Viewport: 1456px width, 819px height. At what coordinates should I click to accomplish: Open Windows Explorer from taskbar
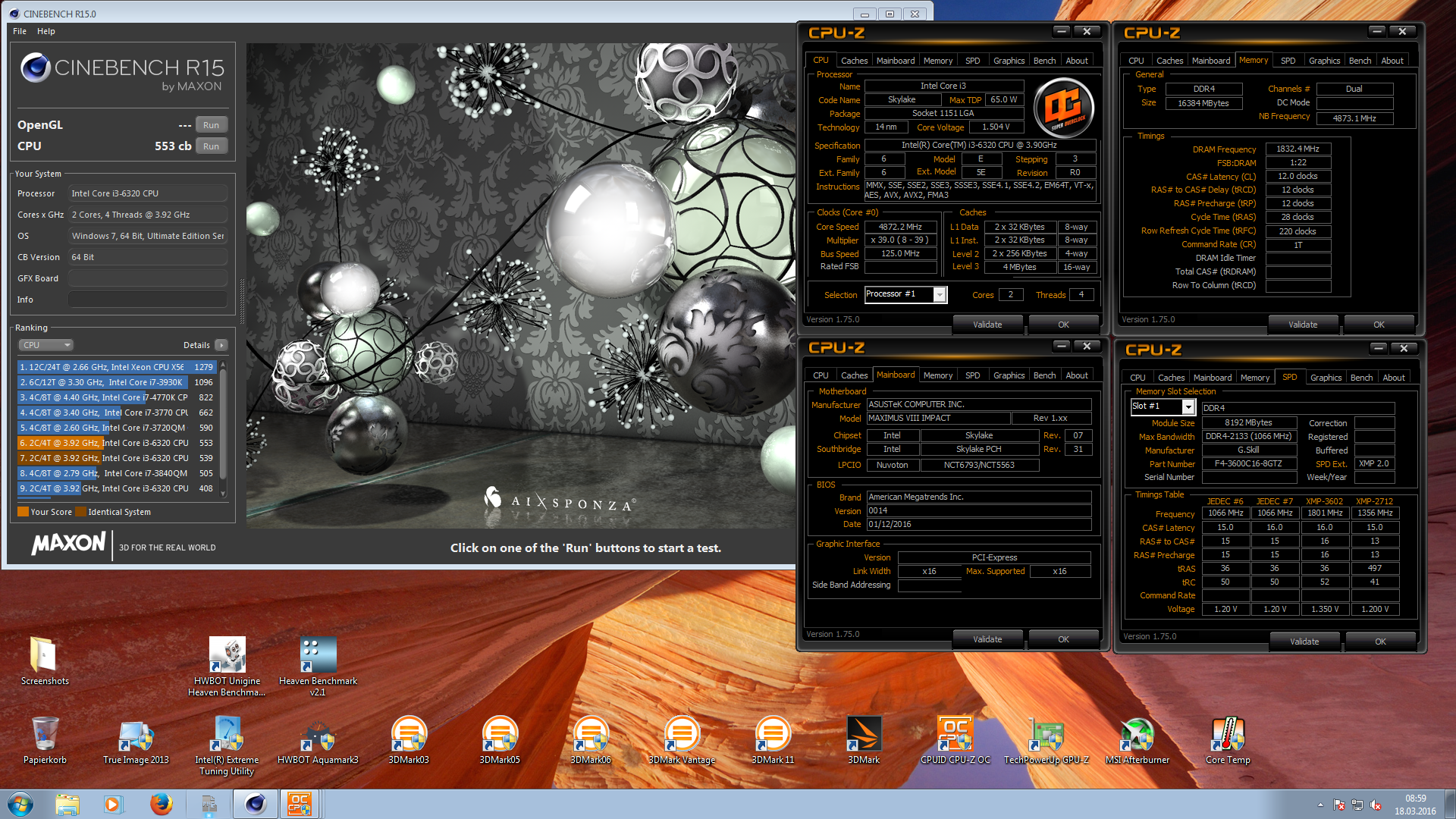[67, 804]
